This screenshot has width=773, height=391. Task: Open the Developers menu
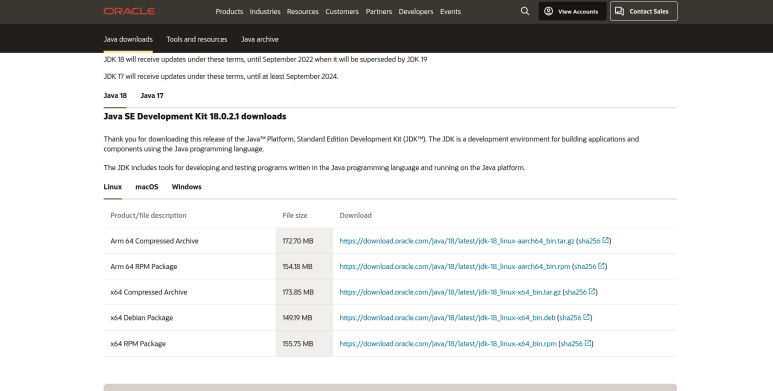point(416,11)
